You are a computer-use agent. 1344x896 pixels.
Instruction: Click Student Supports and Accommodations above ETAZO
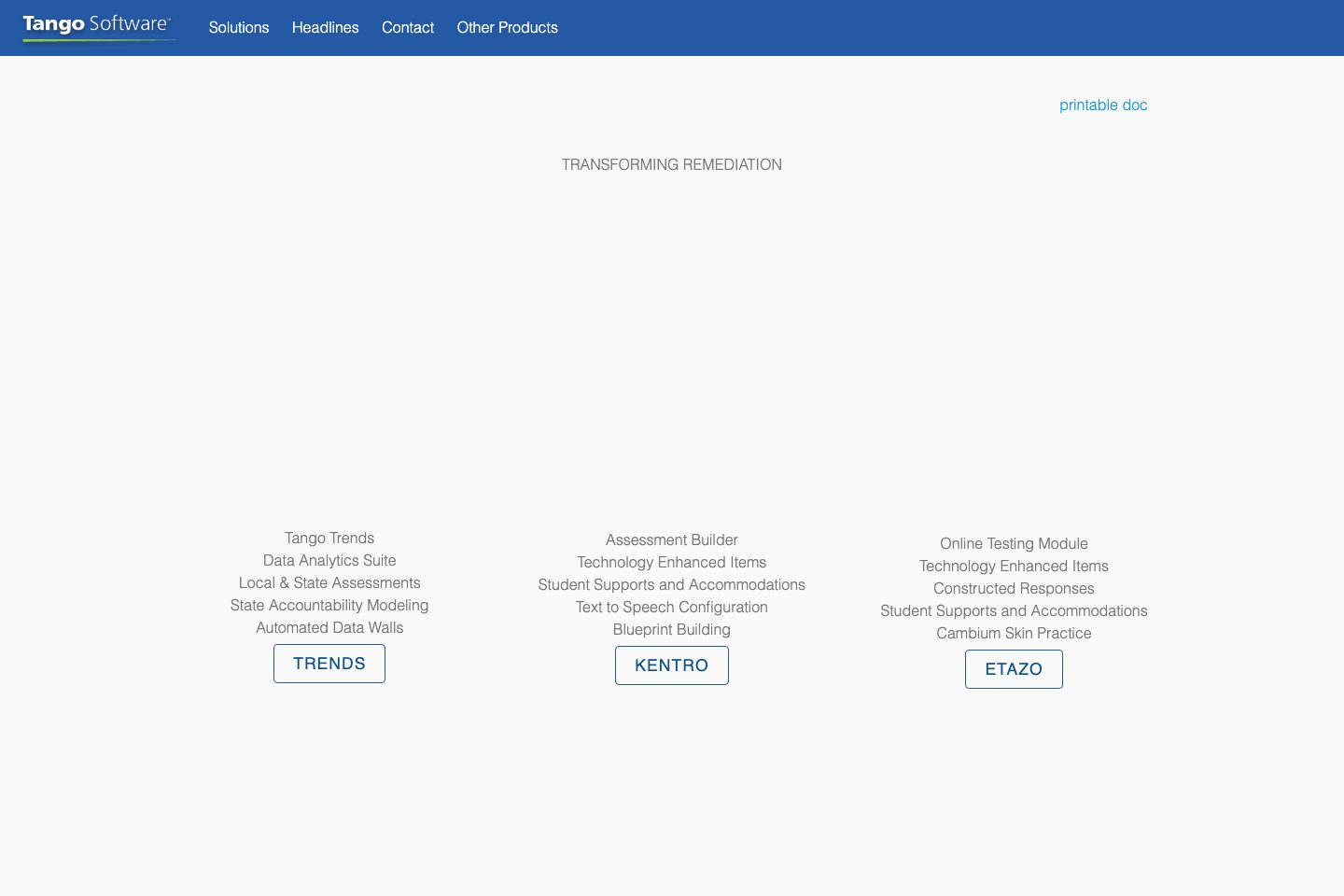pos(1014,611)
